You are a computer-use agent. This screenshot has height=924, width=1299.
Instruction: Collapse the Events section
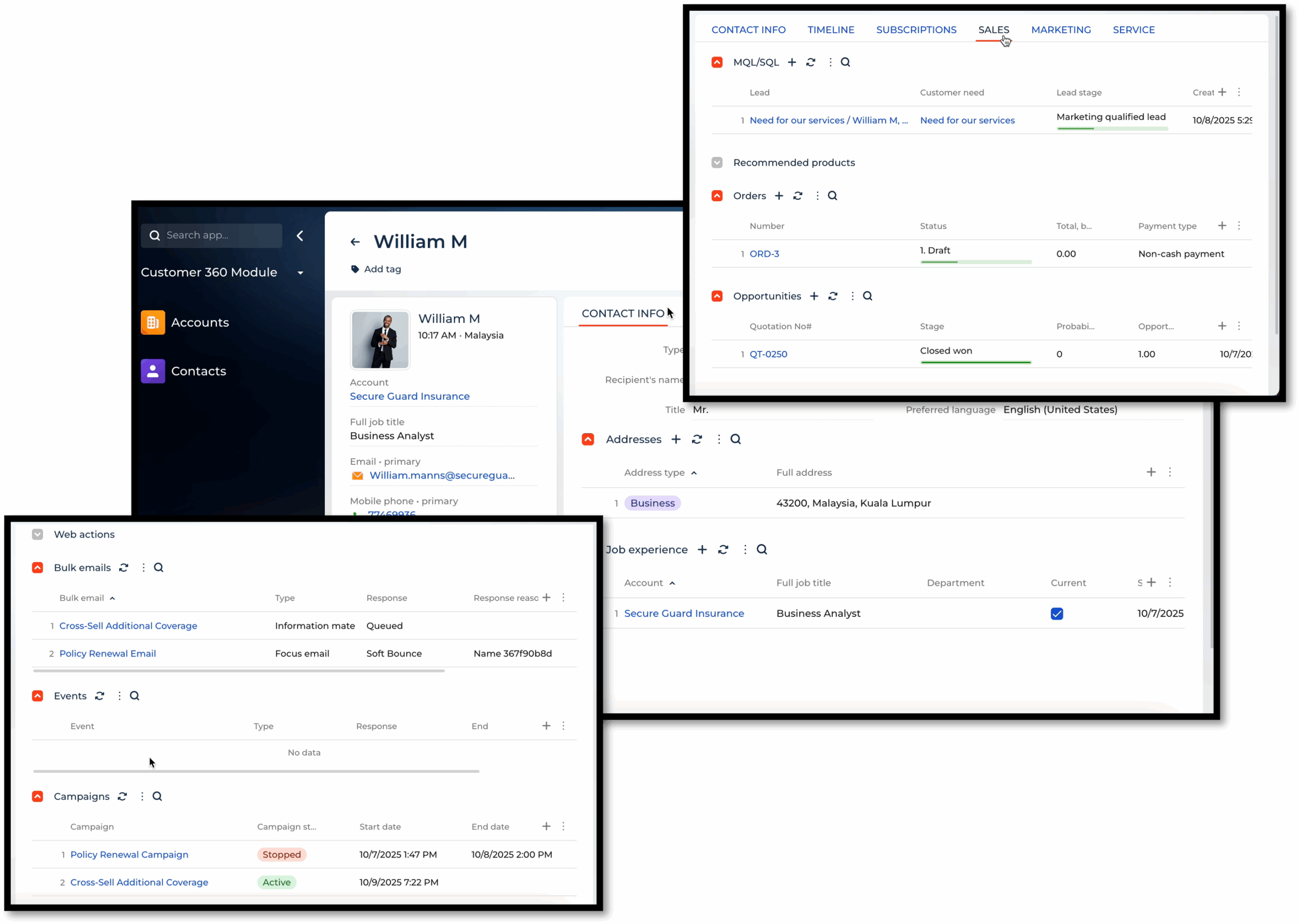tap(38, 696)
